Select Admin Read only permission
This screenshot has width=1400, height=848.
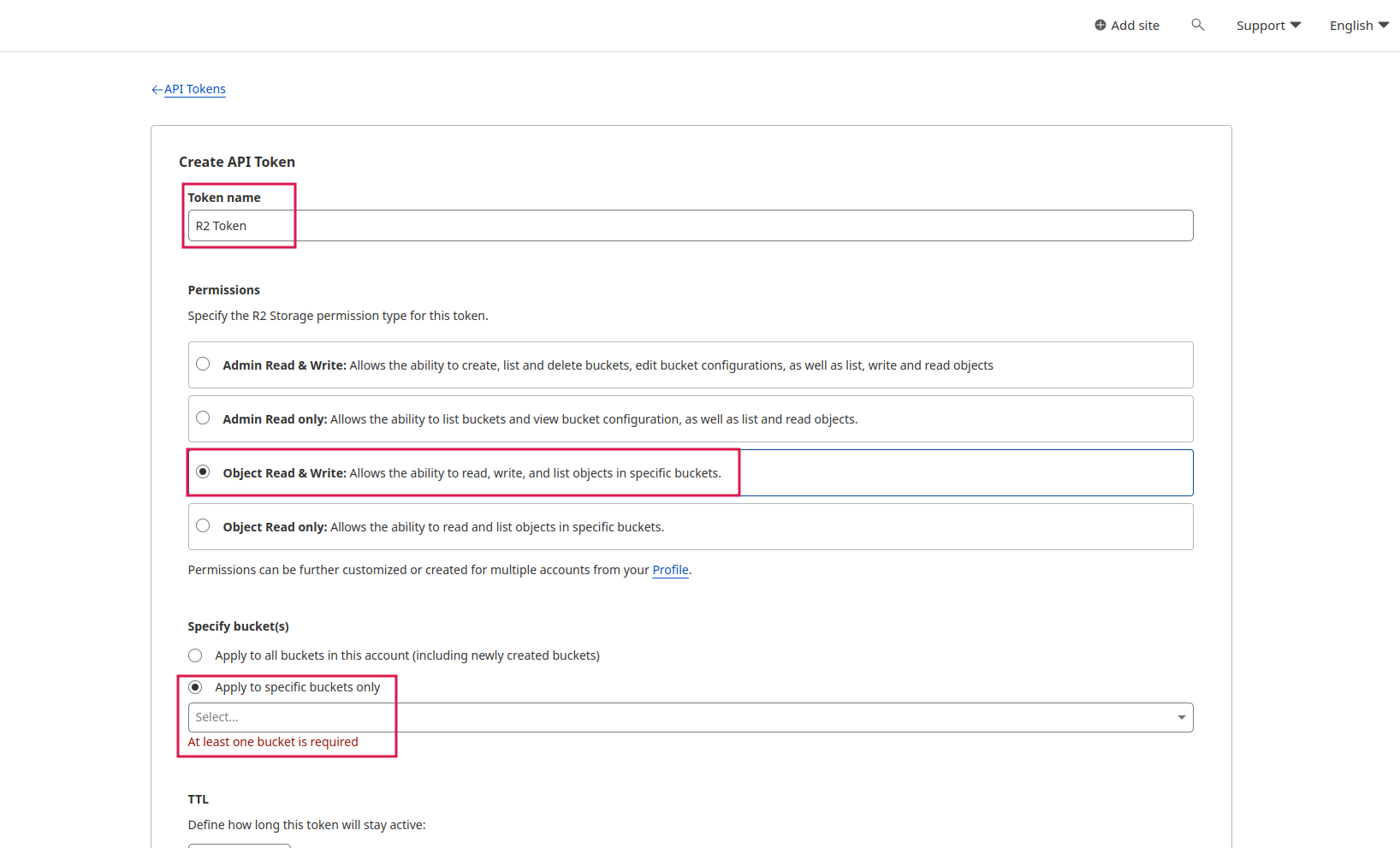(203, 418)
